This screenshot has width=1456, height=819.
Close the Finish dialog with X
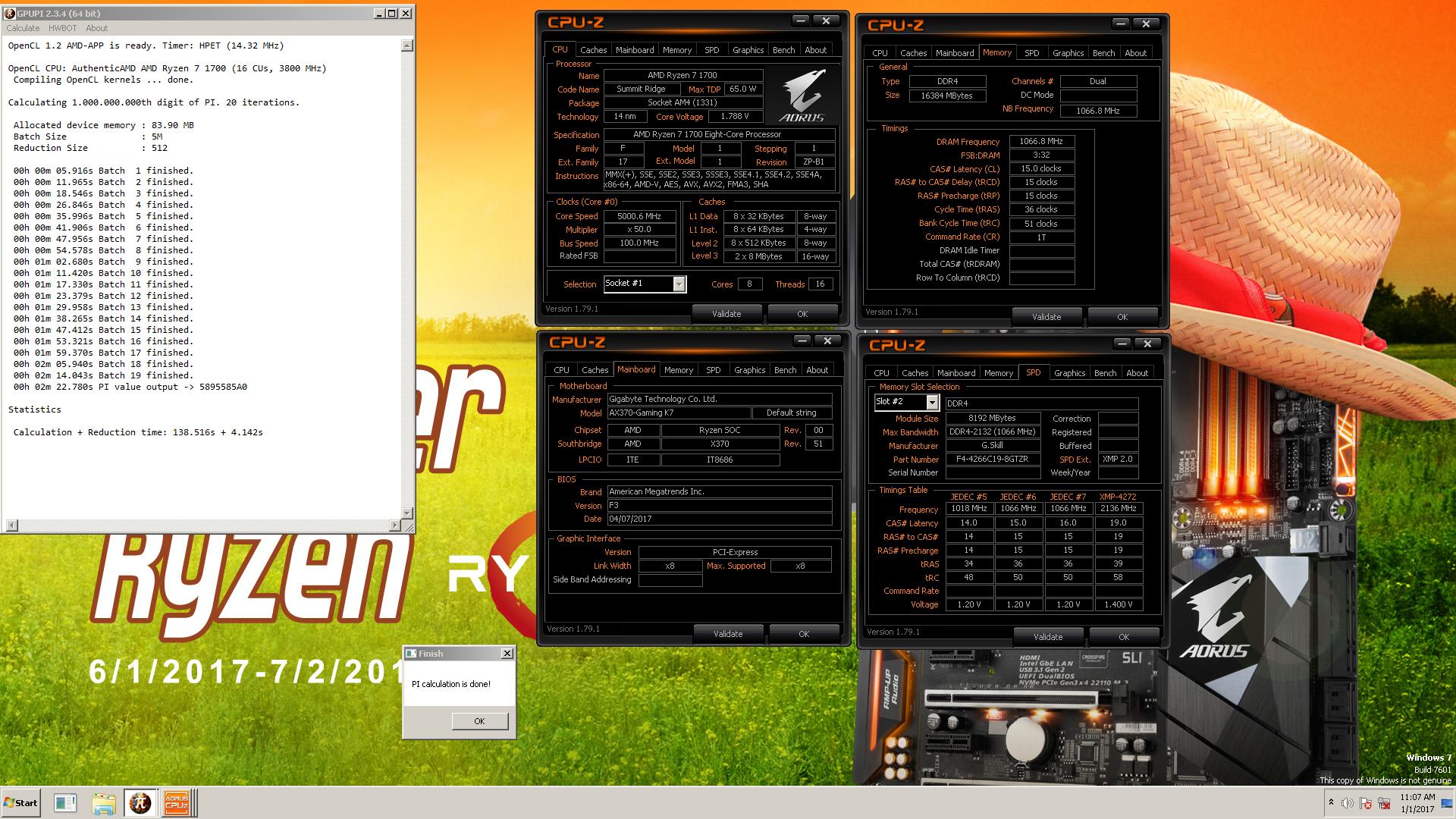point(507,653)
